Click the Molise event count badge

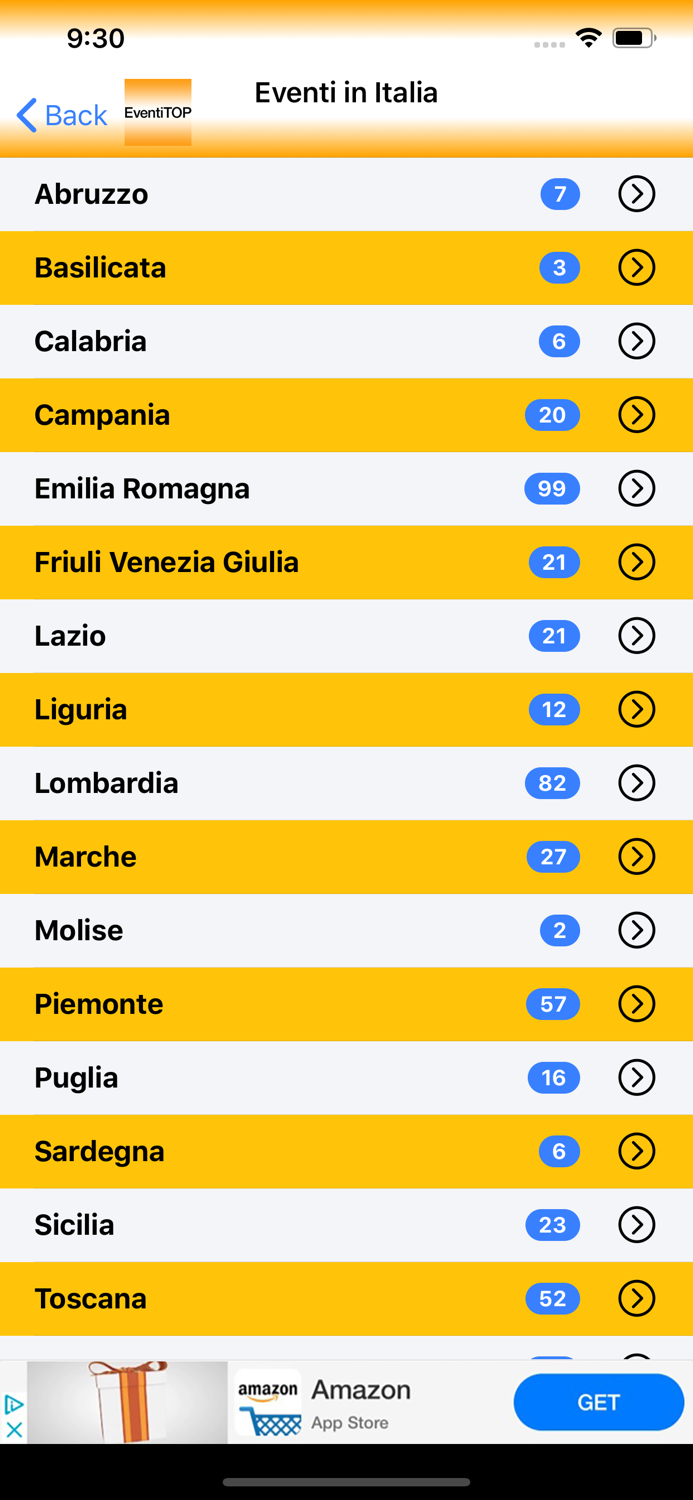pos(559,930)
